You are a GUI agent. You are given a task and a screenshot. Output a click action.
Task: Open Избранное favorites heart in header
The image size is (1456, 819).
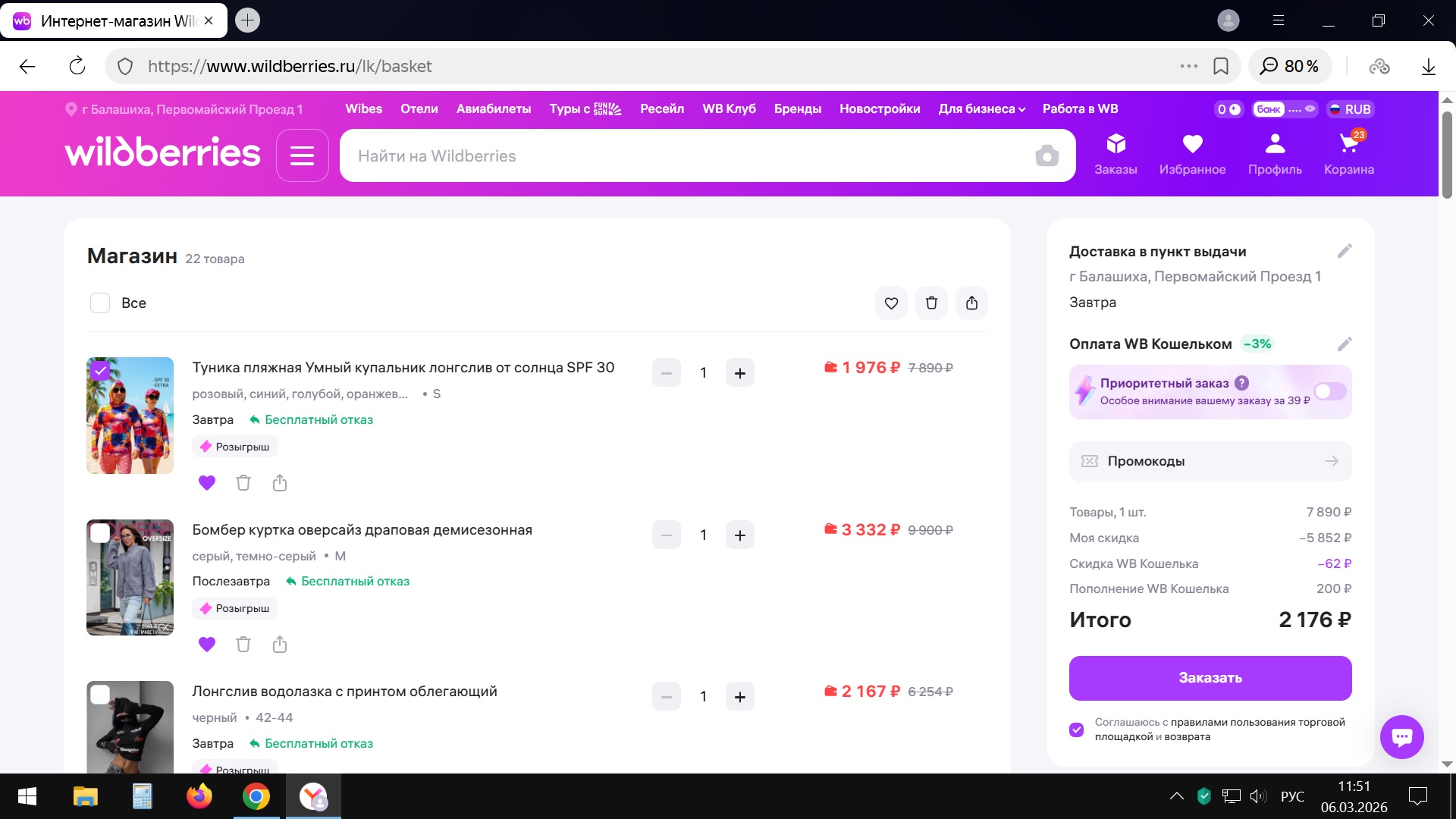(x=1192, y=144)
